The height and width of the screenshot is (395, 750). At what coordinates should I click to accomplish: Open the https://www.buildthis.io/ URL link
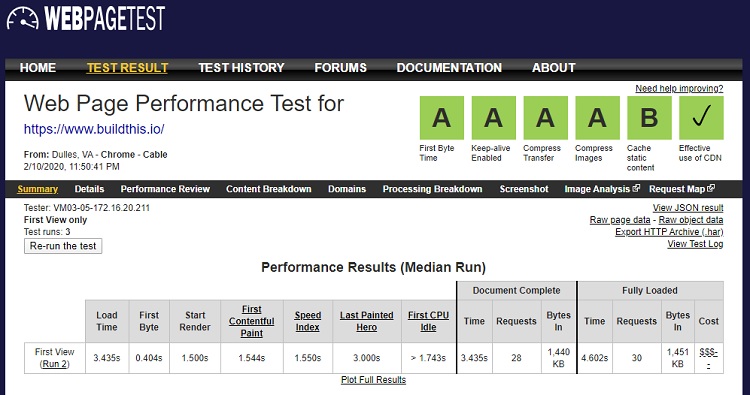(x=94, y=129)
